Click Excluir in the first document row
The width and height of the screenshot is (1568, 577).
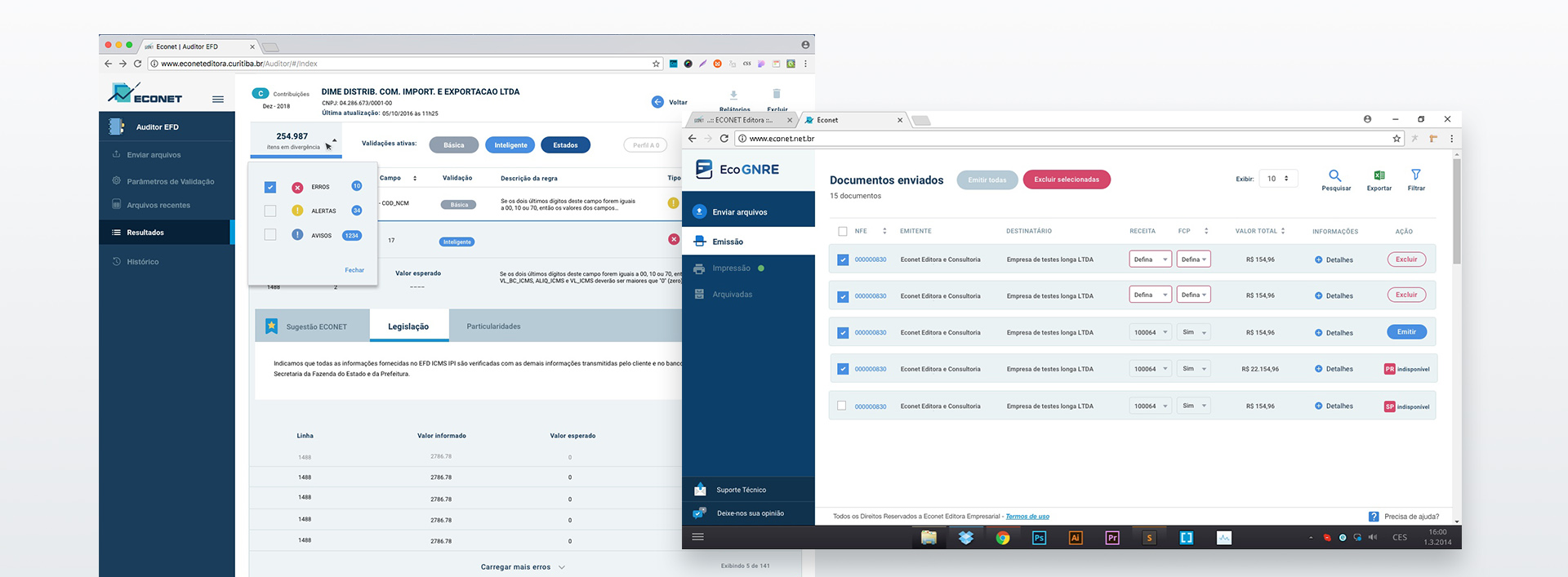point(1406,260)
